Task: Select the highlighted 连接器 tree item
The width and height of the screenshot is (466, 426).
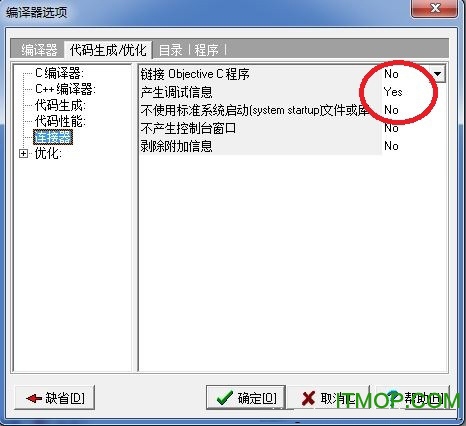Action: (53, 137)
